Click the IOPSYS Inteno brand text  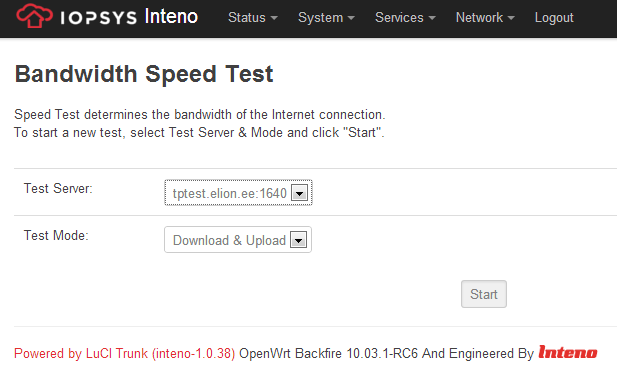click(129, 17)
